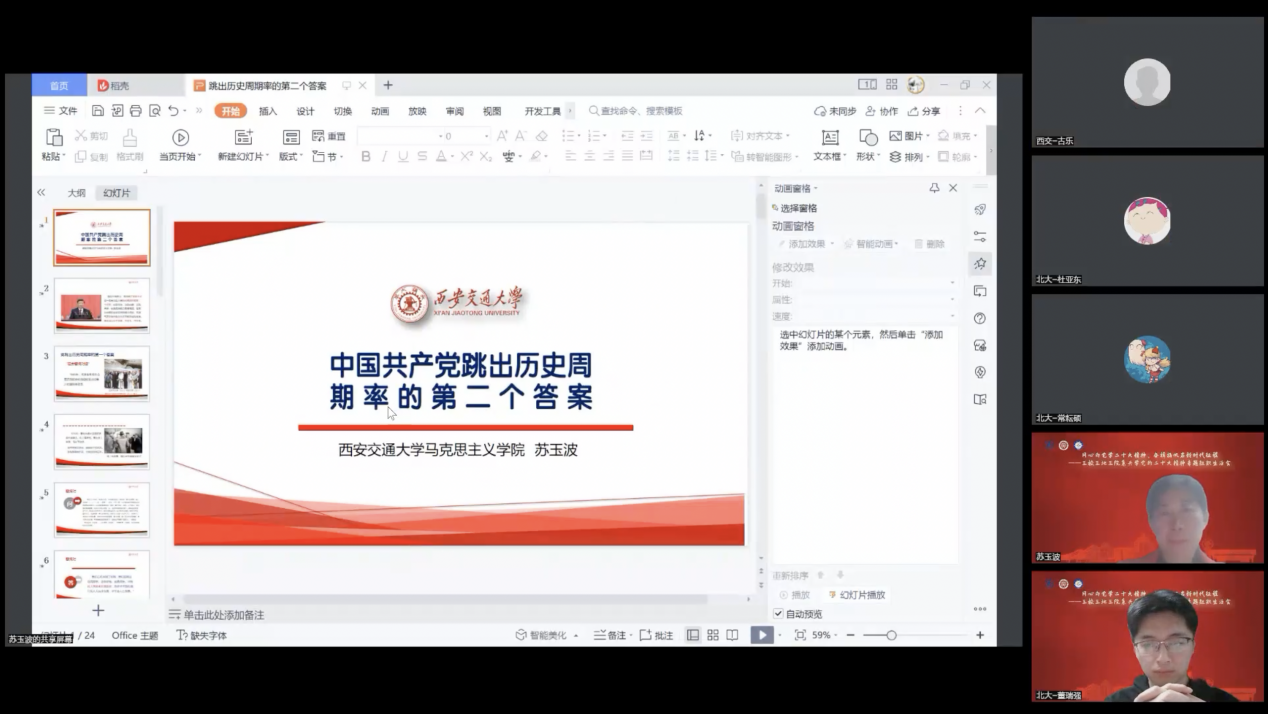The image size is (1268, 714).
Task: Pin the animation pane with pin icon
Action: tap(934, 188)
